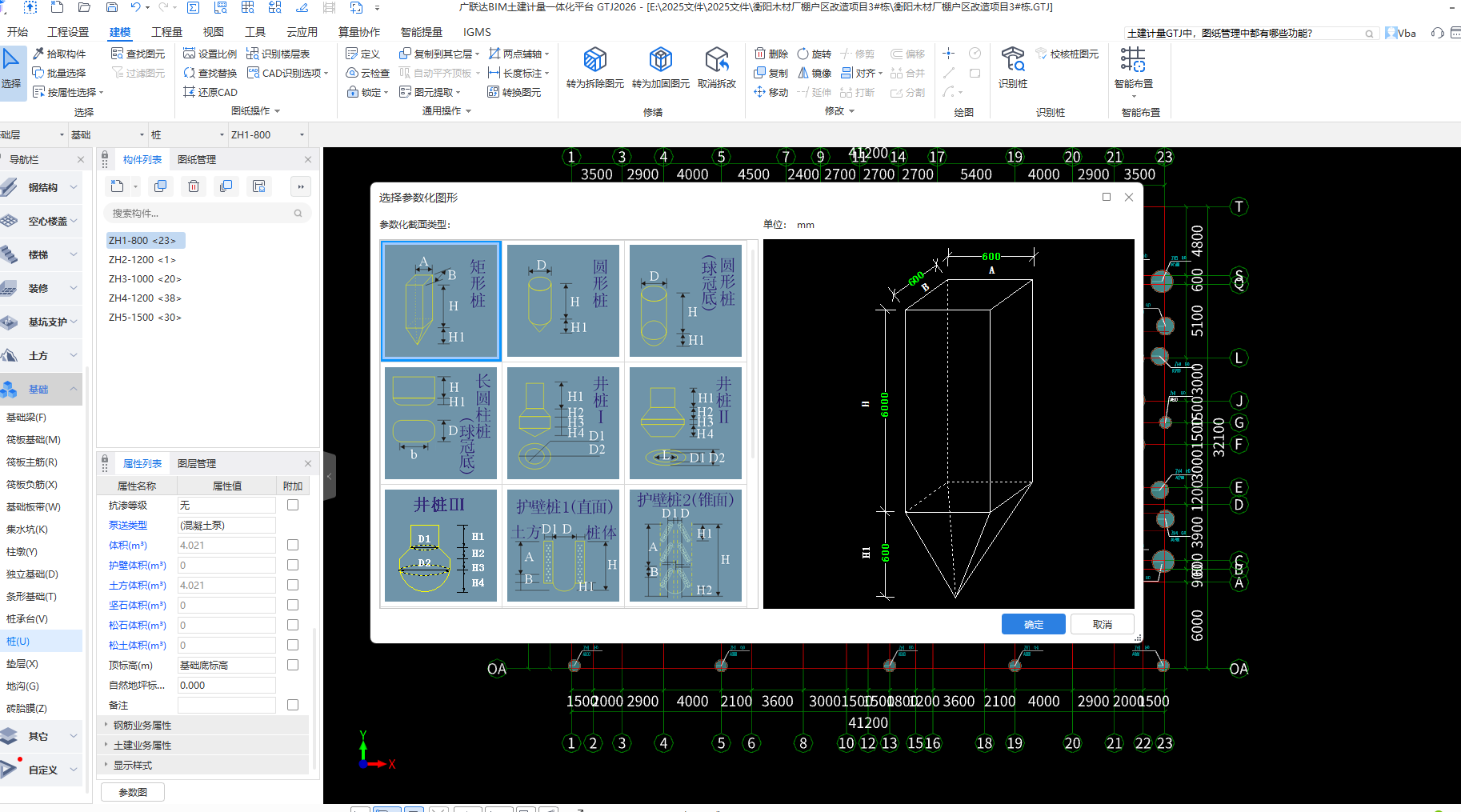Switch to the 图纸管理 tab
1461x812 pixels.
197,159
